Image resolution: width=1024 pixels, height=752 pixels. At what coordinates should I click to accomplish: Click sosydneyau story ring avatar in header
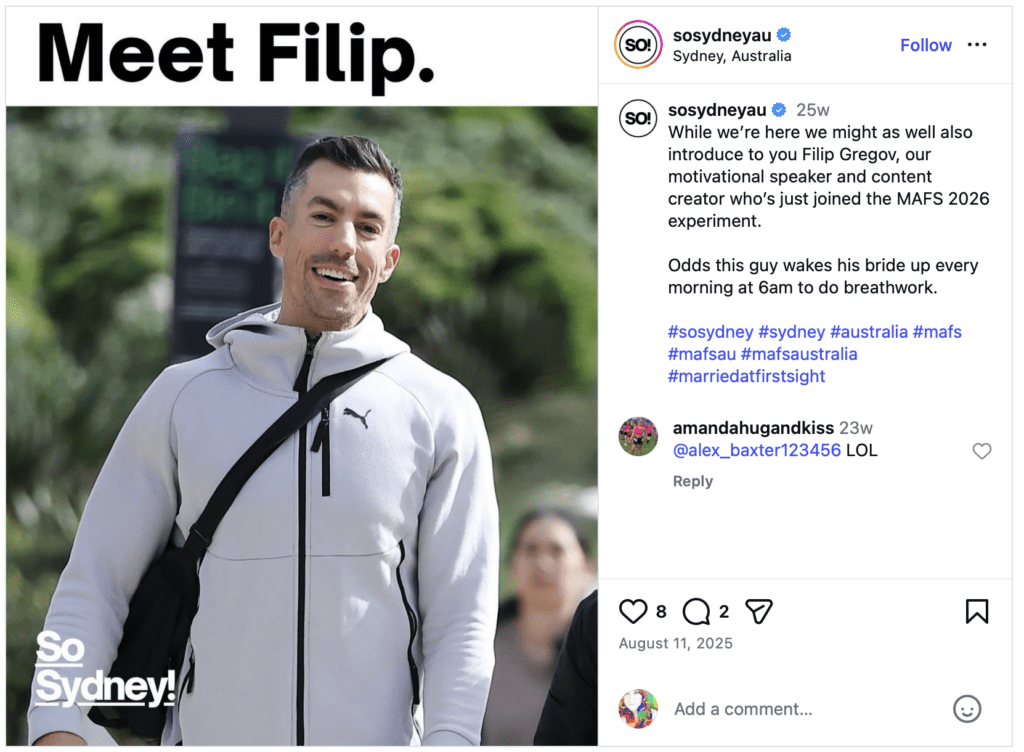(x=638, y=44)
